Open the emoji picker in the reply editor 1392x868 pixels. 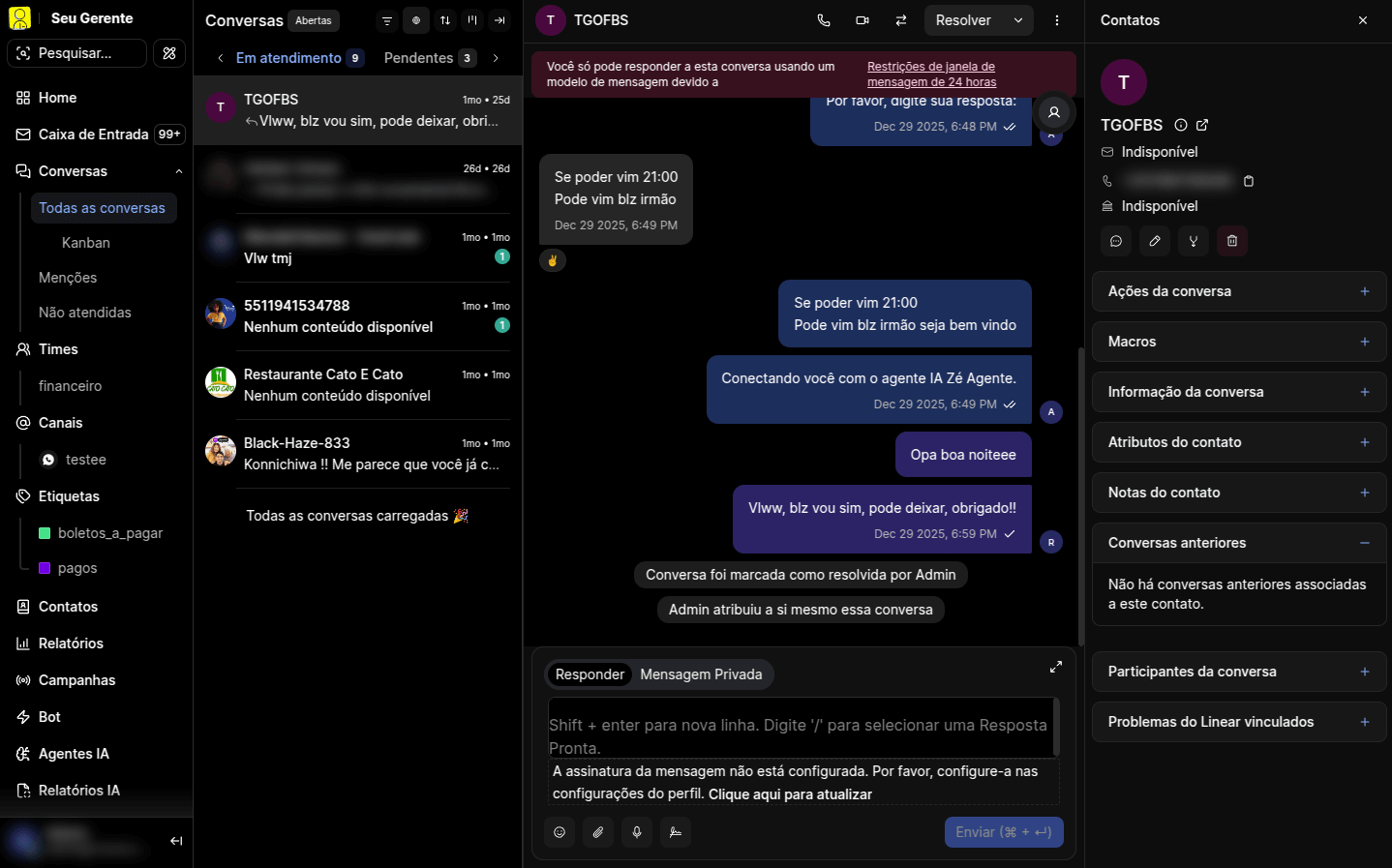point(559,832)
